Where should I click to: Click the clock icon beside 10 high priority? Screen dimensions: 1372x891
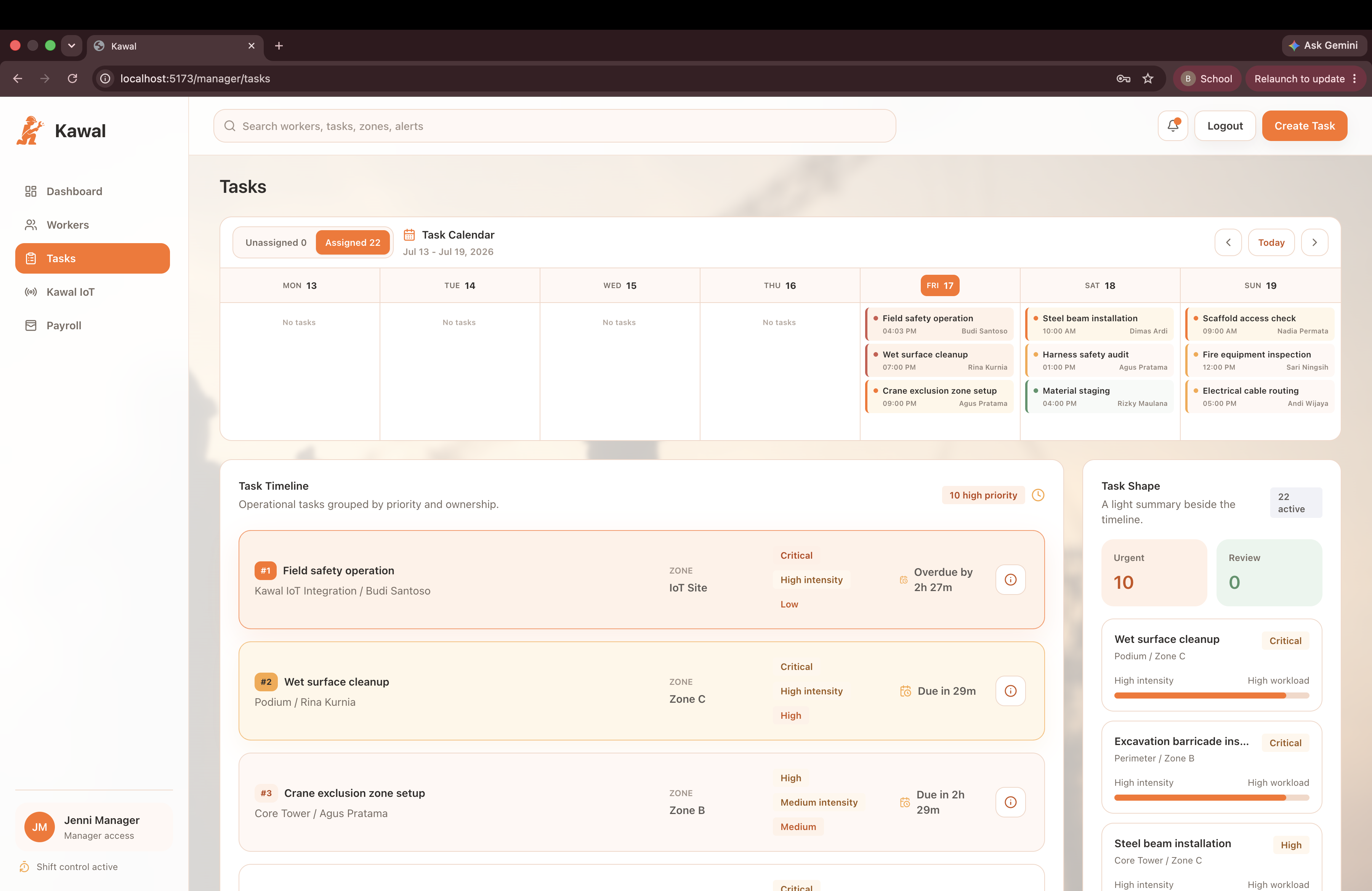[x=1038, y=495]
